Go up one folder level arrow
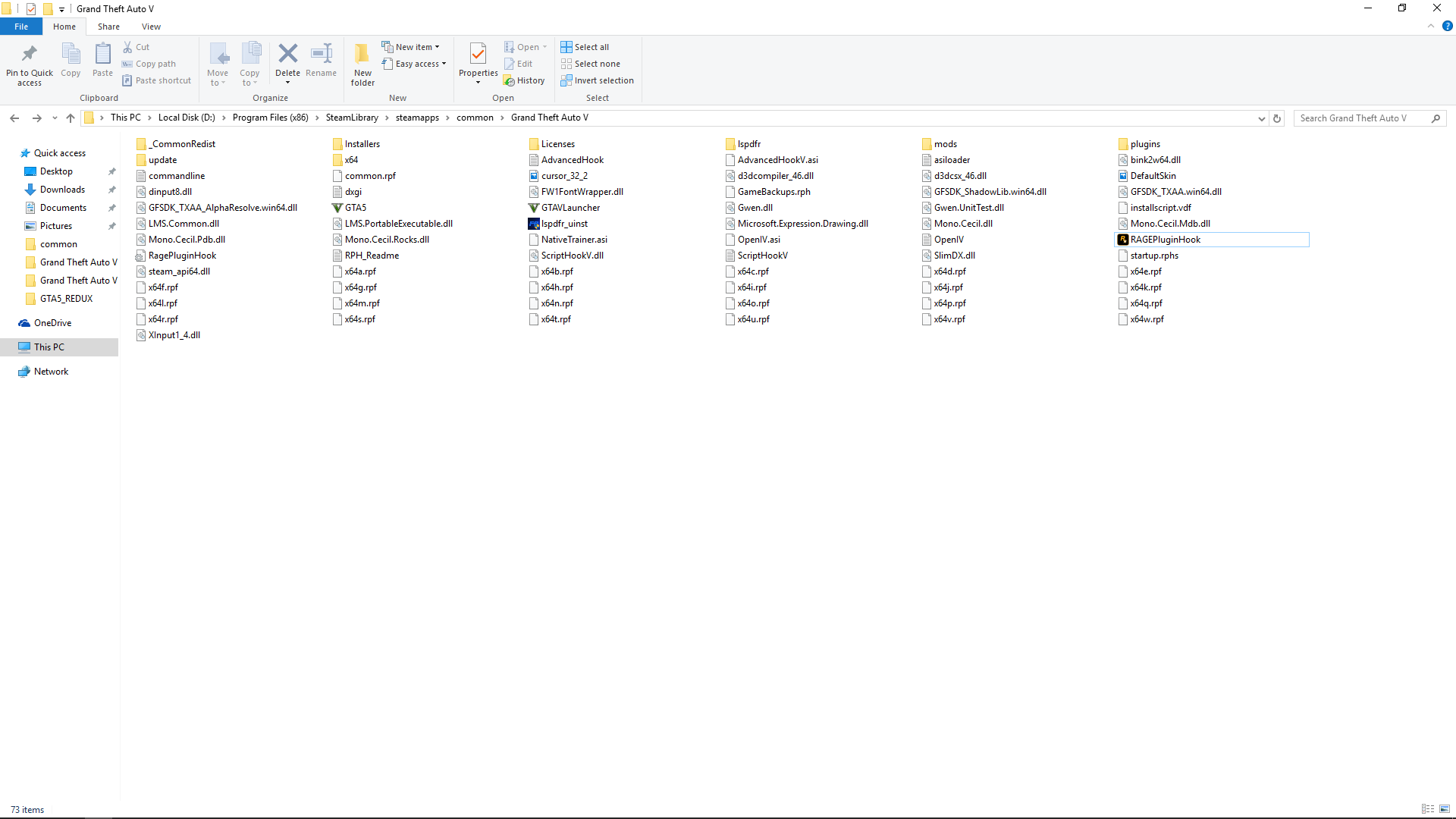This screenshot has height=819, width=1456. pos(71,118)
